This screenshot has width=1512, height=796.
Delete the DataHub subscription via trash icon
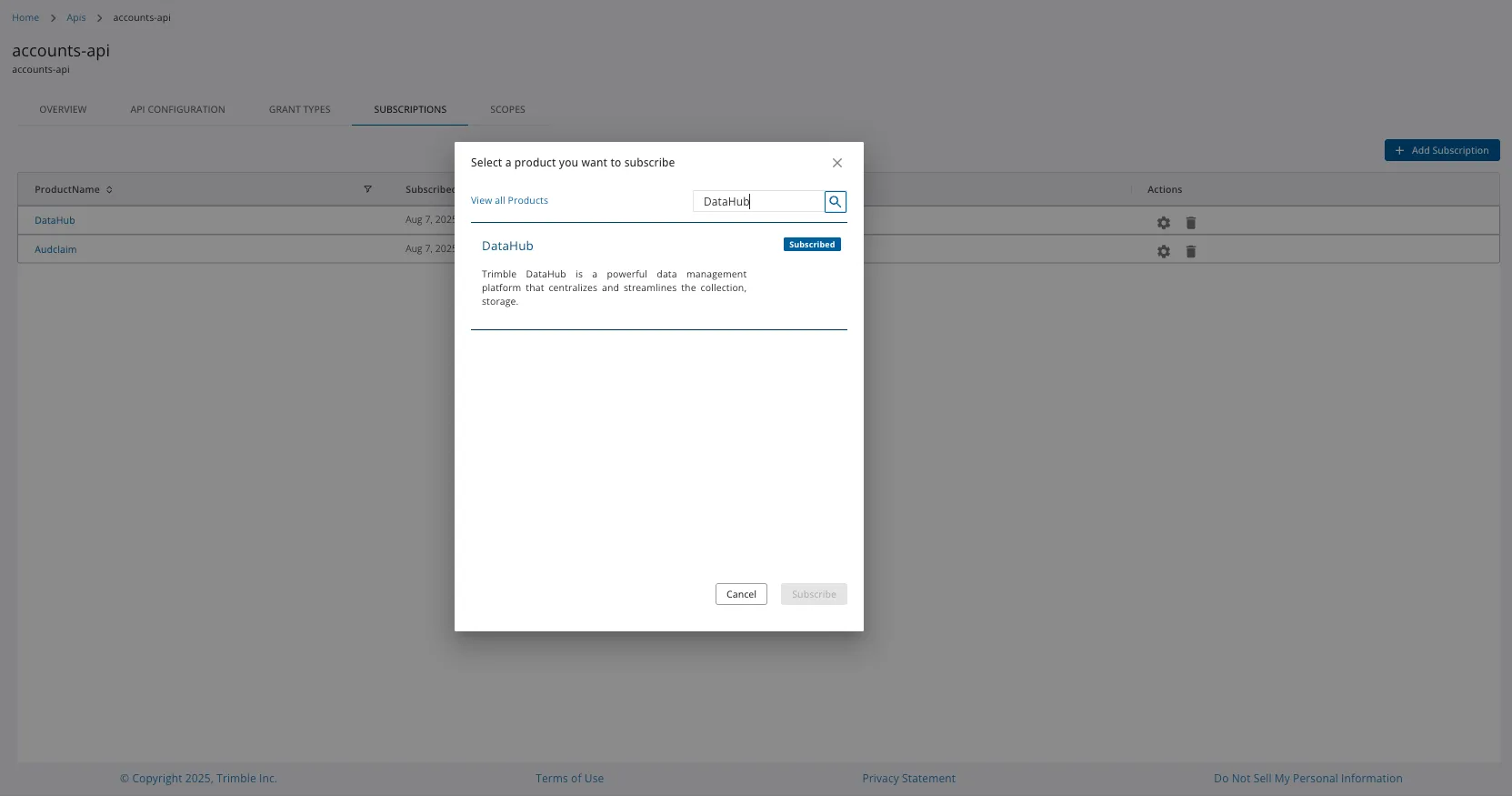(x=1191, y=223)
